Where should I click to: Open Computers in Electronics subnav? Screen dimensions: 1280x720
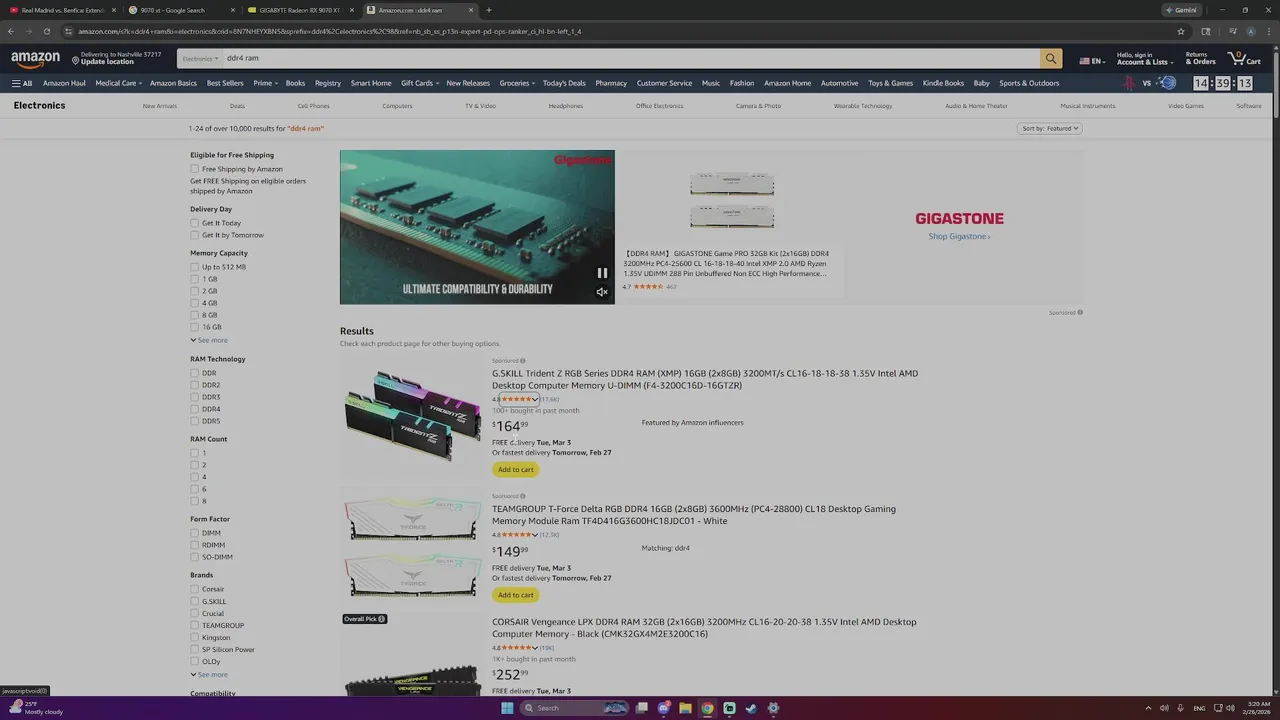[x=397, y=106]
